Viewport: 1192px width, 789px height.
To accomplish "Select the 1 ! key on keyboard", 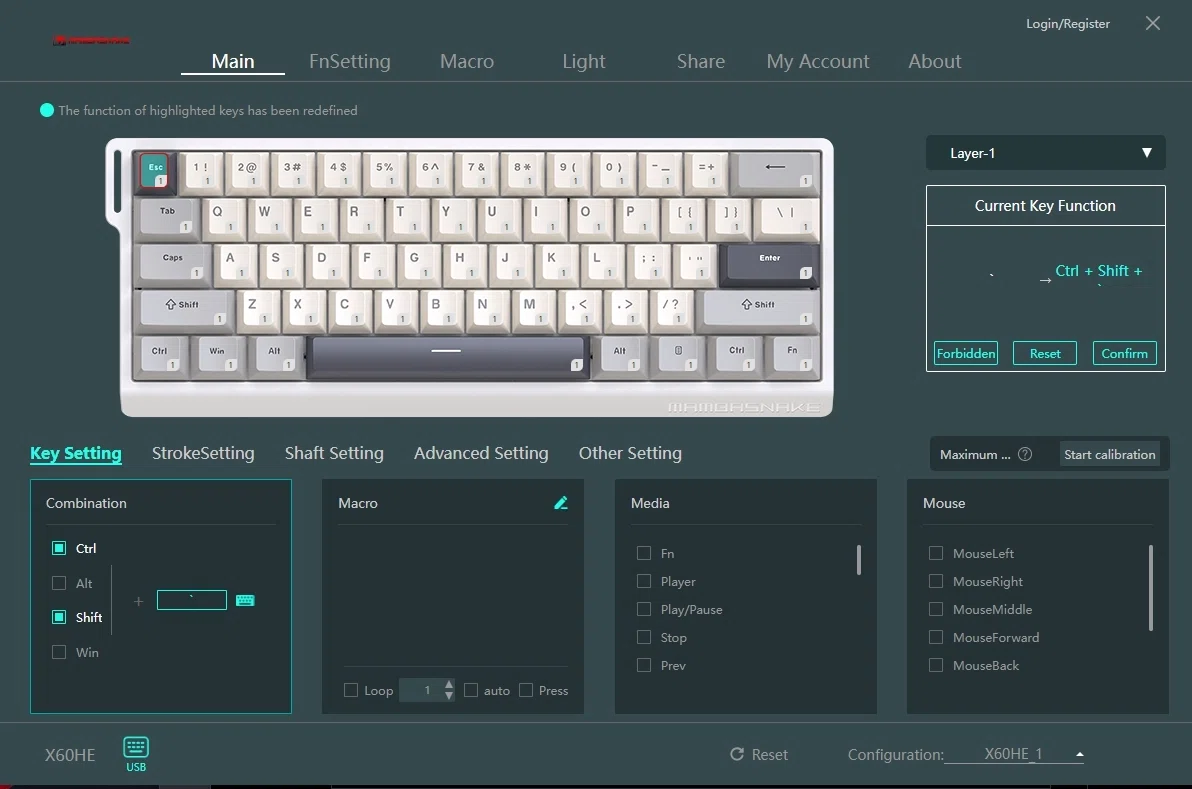I will tap(201, 171).
